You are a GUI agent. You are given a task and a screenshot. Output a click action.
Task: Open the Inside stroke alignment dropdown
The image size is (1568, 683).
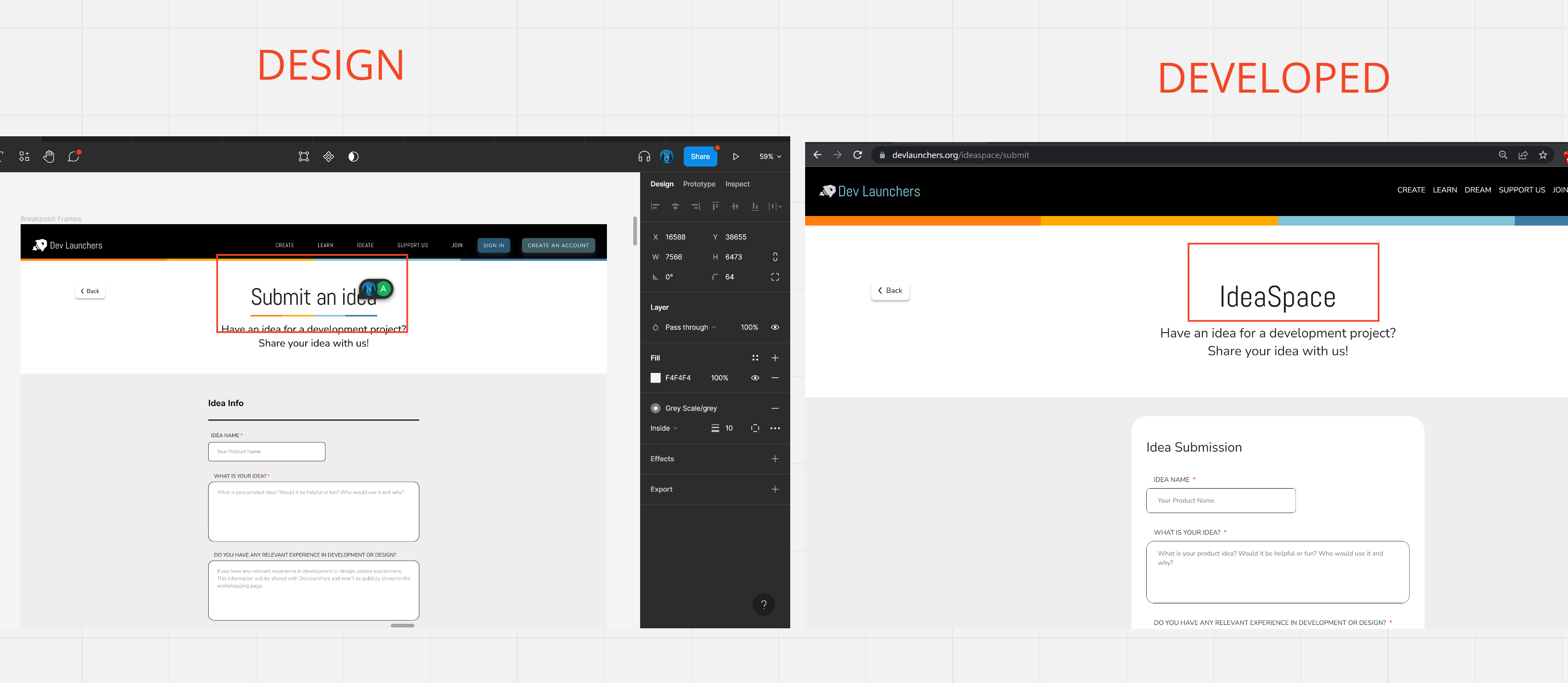coord(664,428)
